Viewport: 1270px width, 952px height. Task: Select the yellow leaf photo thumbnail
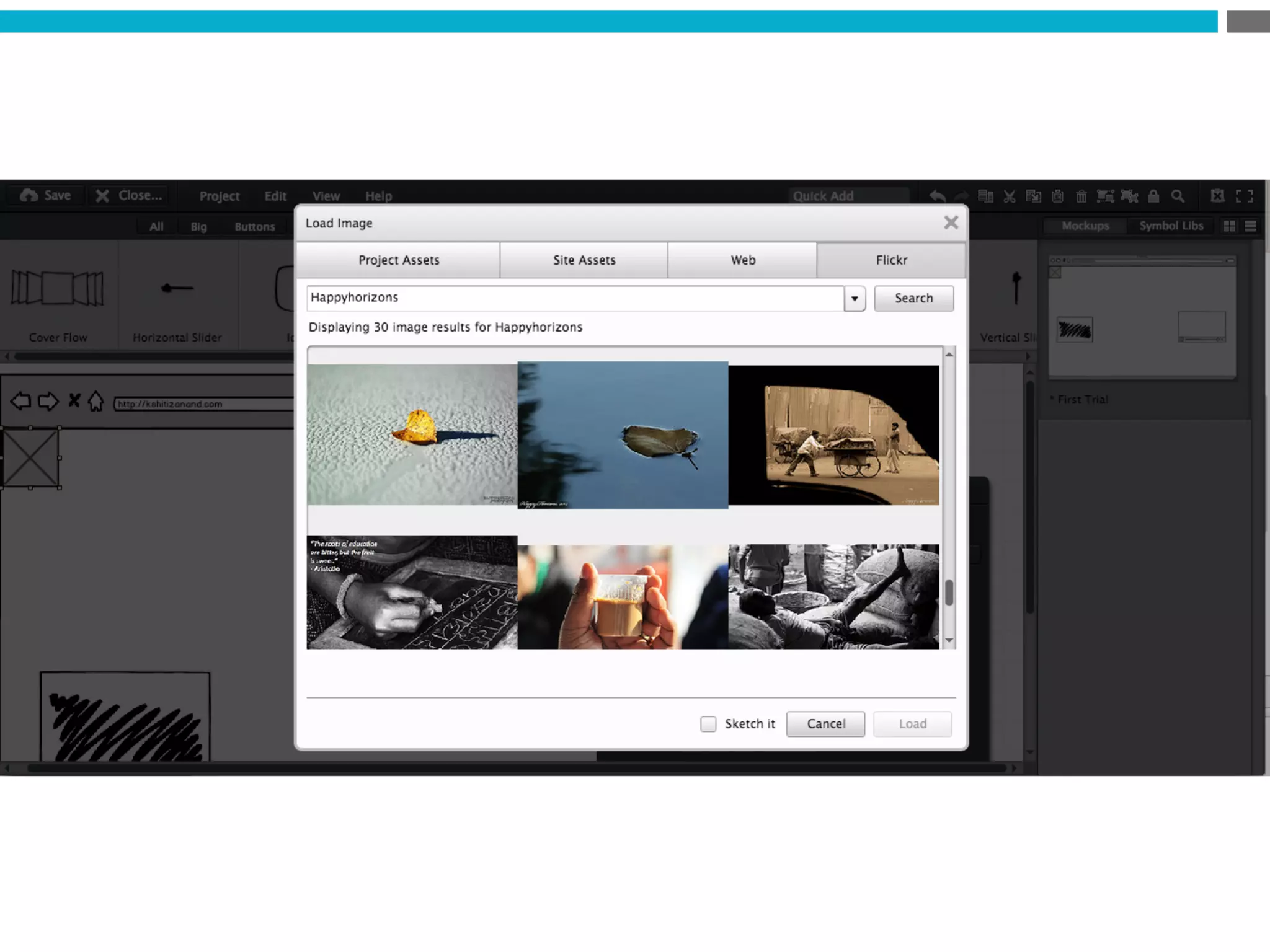click(x=412, y=434)
